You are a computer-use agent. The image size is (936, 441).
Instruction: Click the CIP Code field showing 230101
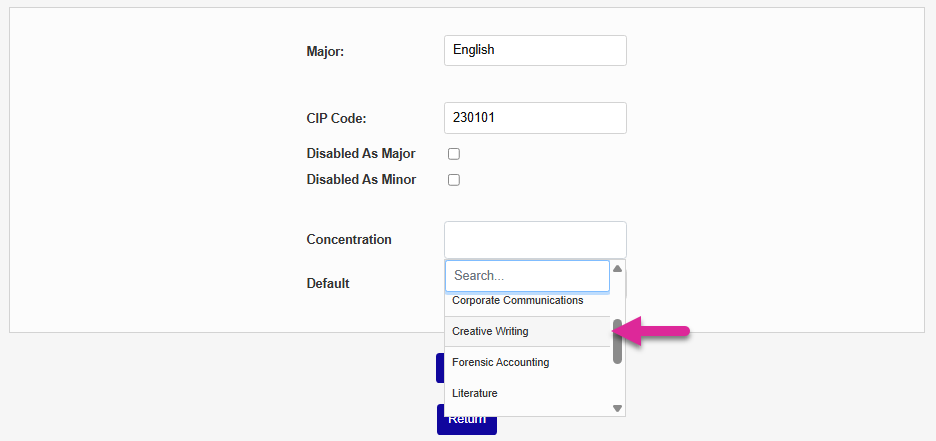[535, 118]
